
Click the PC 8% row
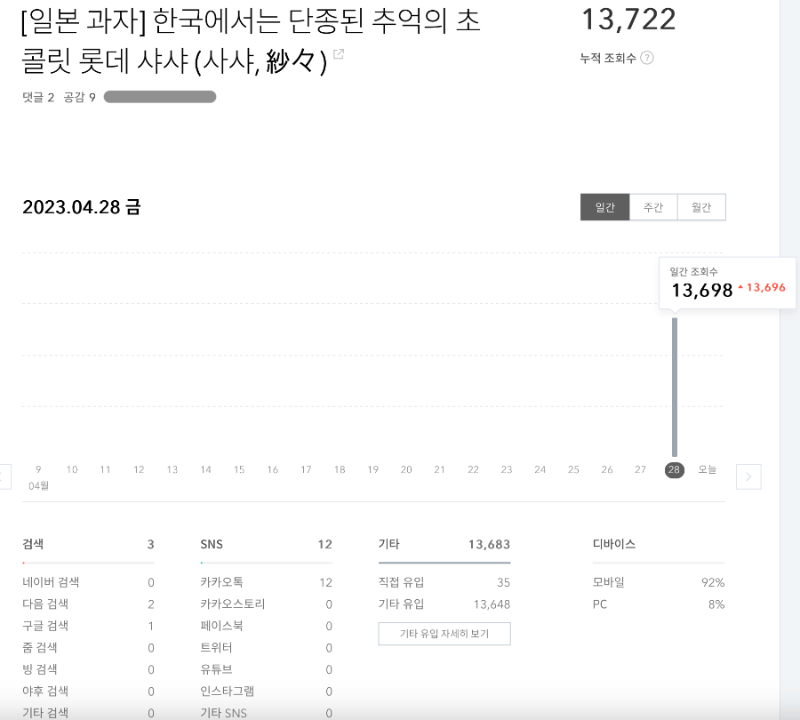coord(658,604)
